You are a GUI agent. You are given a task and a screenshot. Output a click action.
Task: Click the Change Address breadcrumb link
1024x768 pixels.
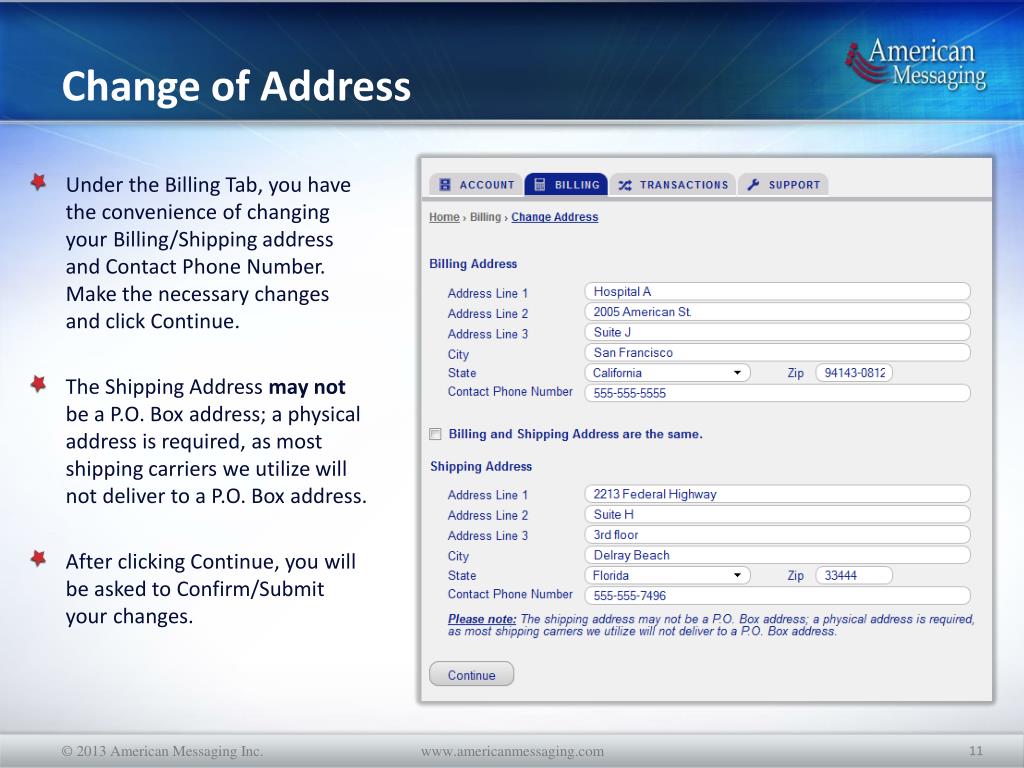click(554, 217)
